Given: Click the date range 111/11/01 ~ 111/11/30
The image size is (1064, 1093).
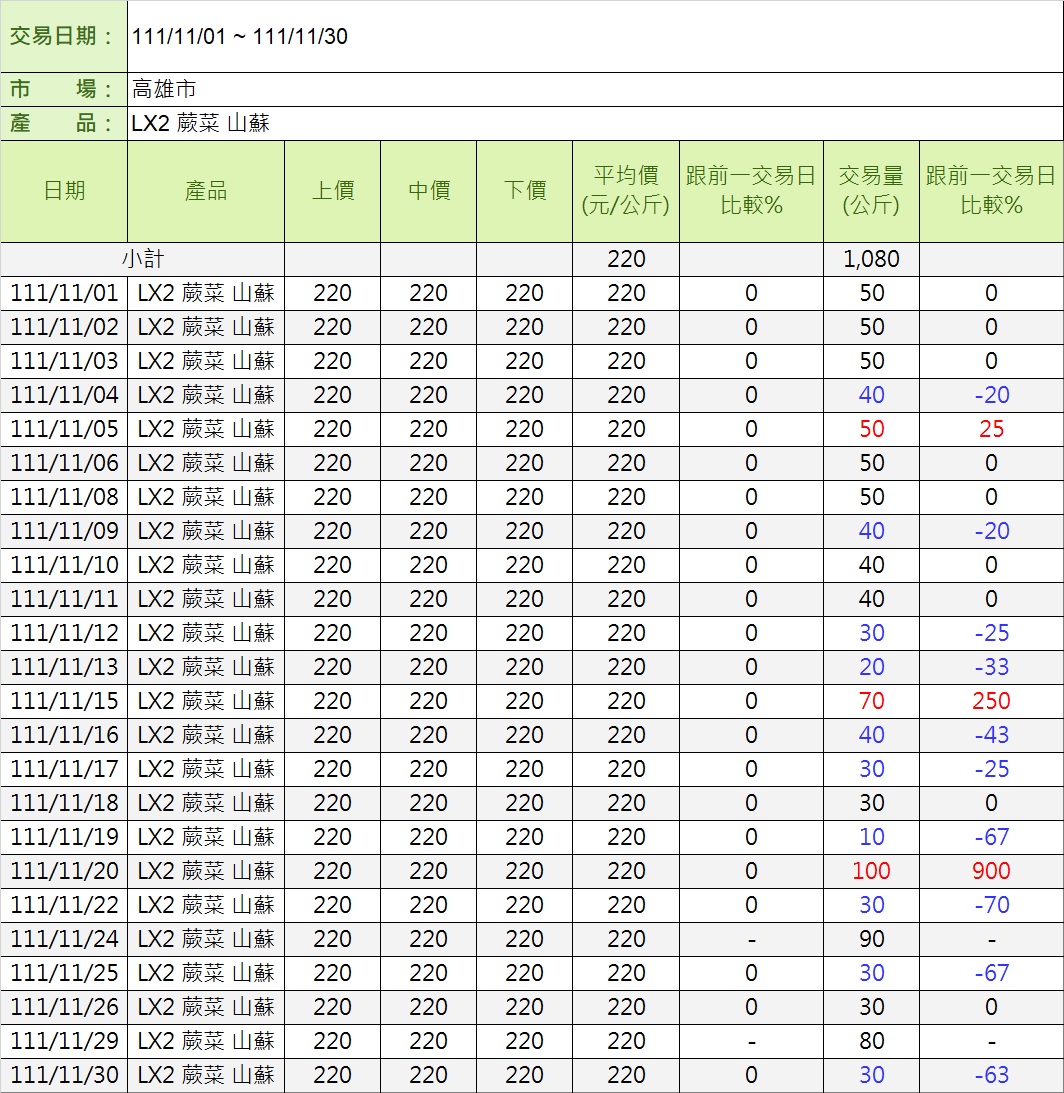Looking at the screenshot, I should click(x=240, y=37).
